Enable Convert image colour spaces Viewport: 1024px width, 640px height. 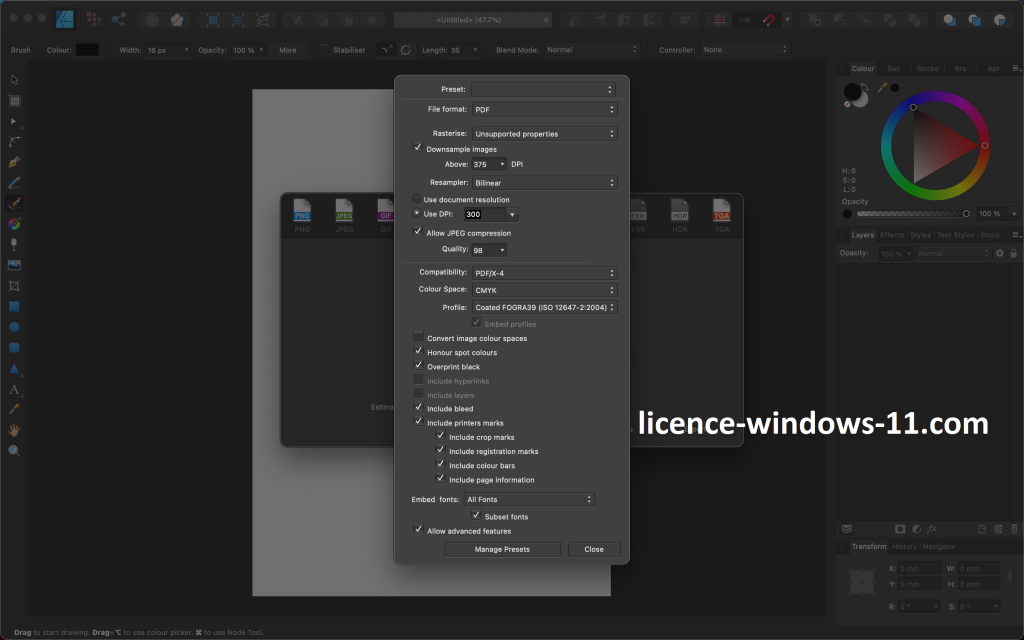tap(418, 338)
